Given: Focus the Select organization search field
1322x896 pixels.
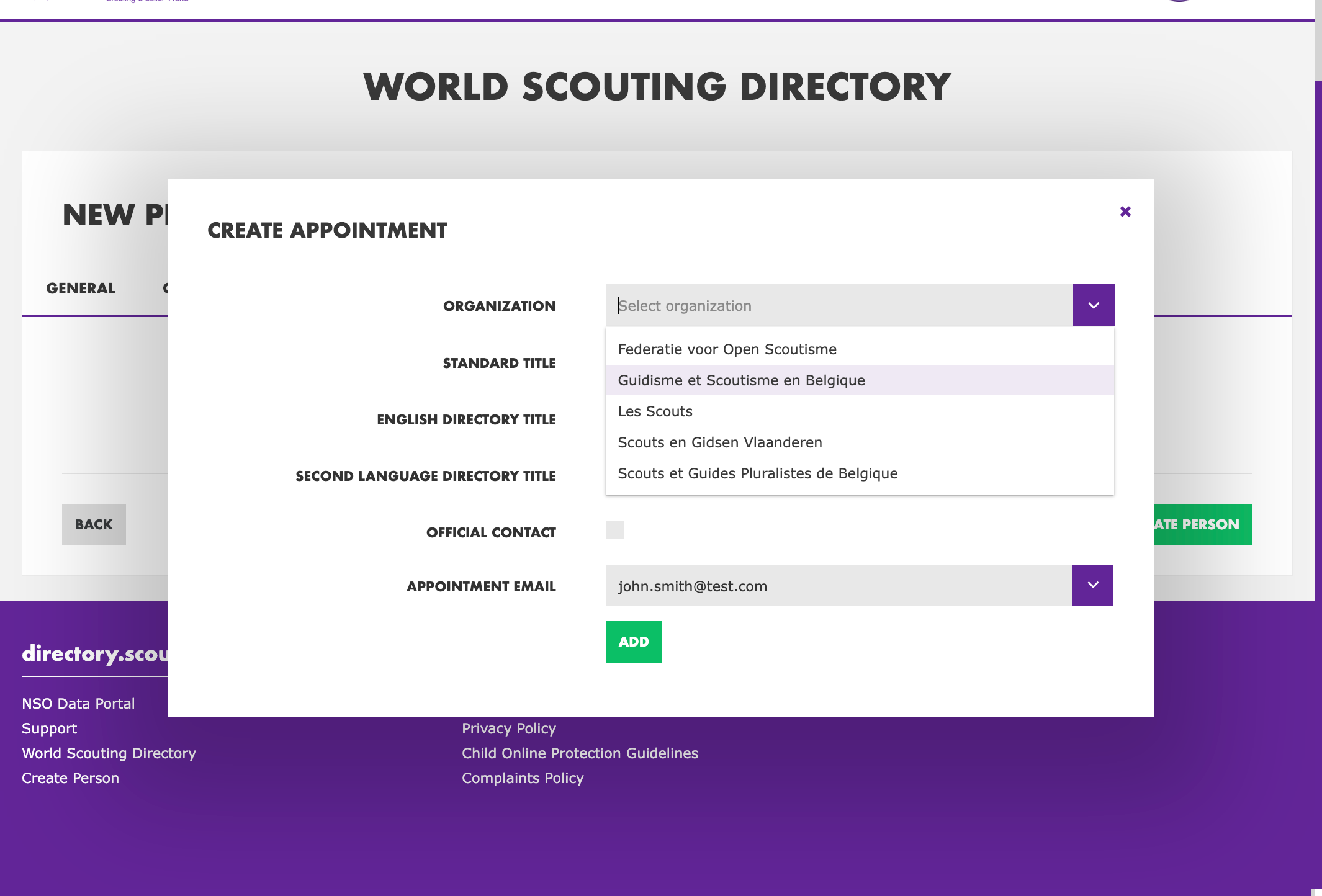Looking at the screenshot, I should tap(839, 305).
